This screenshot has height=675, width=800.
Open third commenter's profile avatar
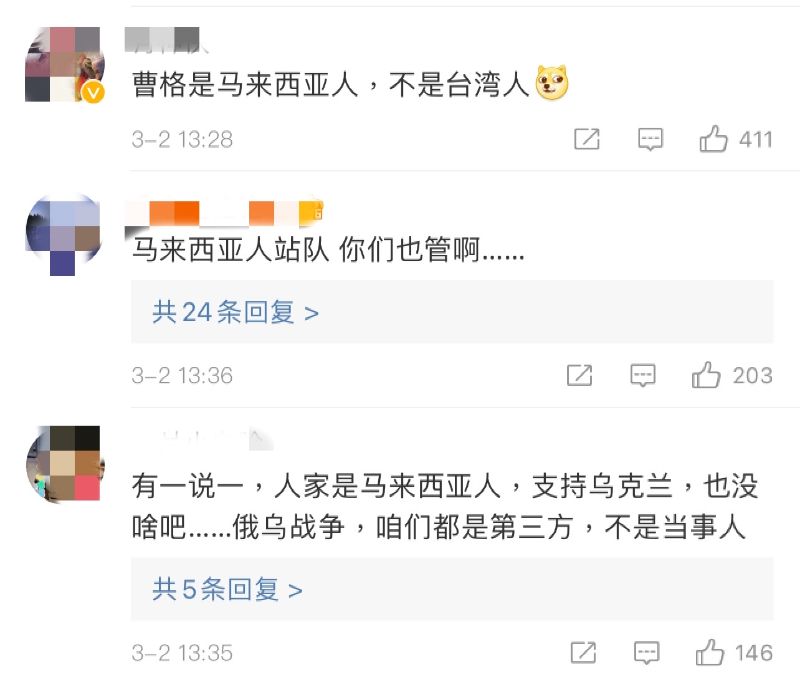[x=64, y=463]
